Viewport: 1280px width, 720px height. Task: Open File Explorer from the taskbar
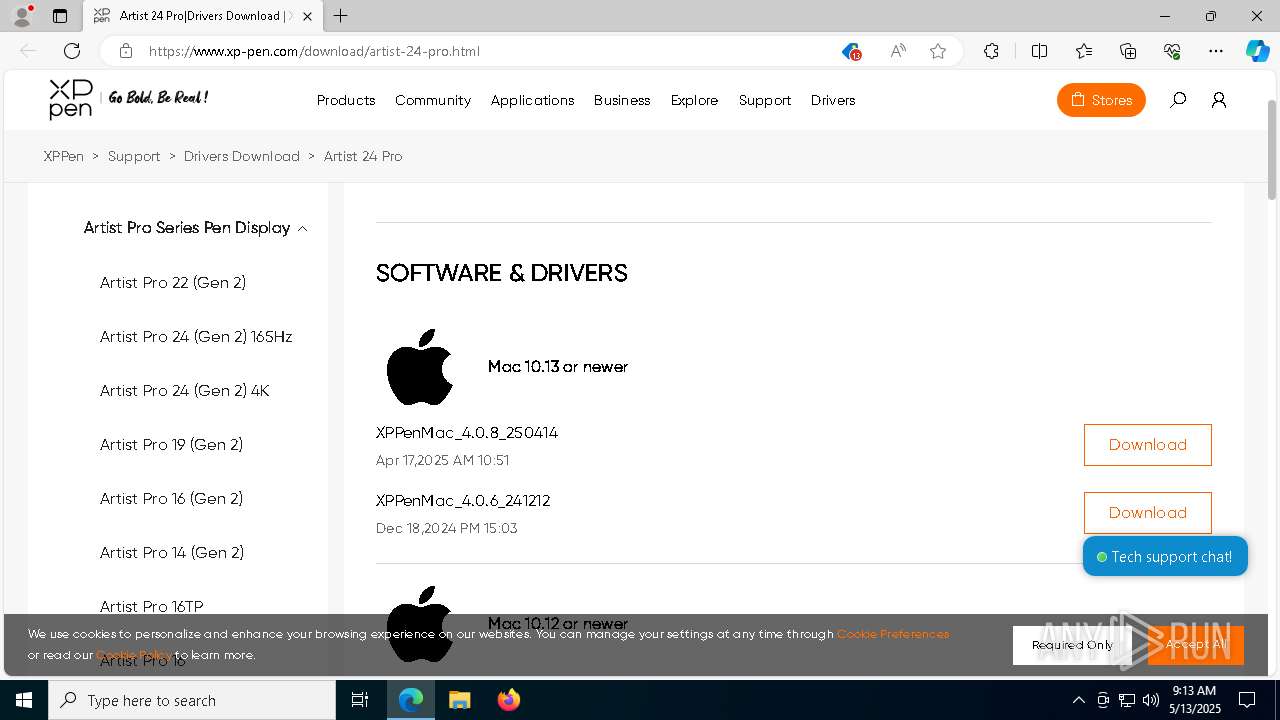tap(459, 700)
